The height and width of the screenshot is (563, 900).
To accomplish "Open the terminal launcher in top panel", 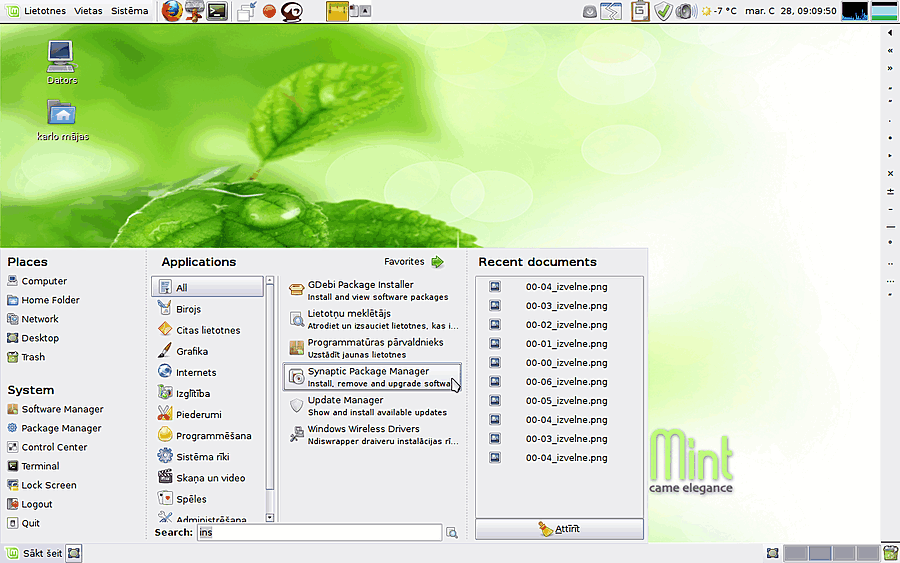I will click(217, 11).
